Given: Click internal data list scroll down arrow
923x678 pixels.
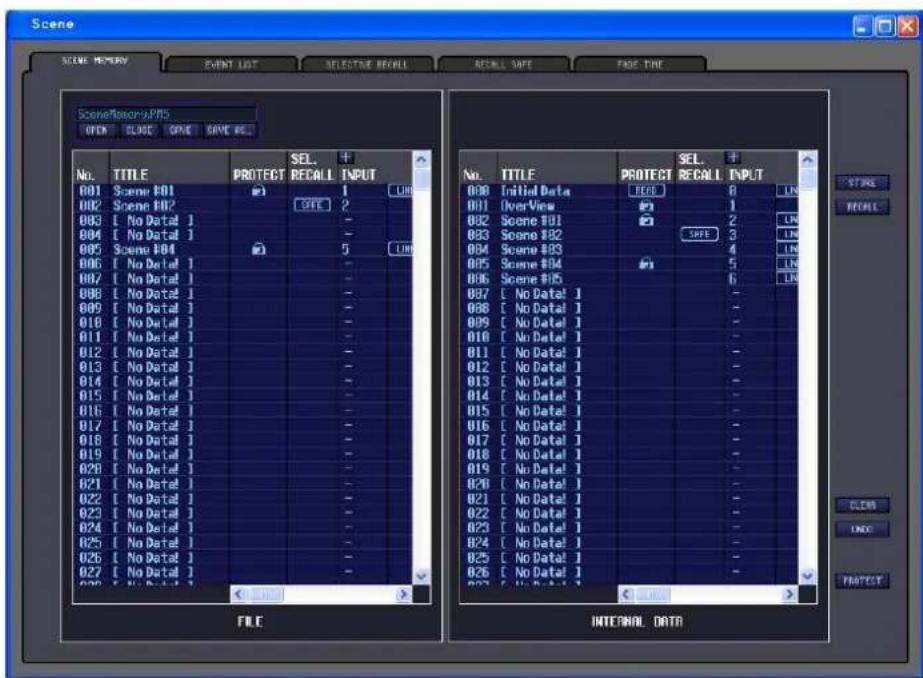Looking at the screenshot, I should (x=808, y=576).
